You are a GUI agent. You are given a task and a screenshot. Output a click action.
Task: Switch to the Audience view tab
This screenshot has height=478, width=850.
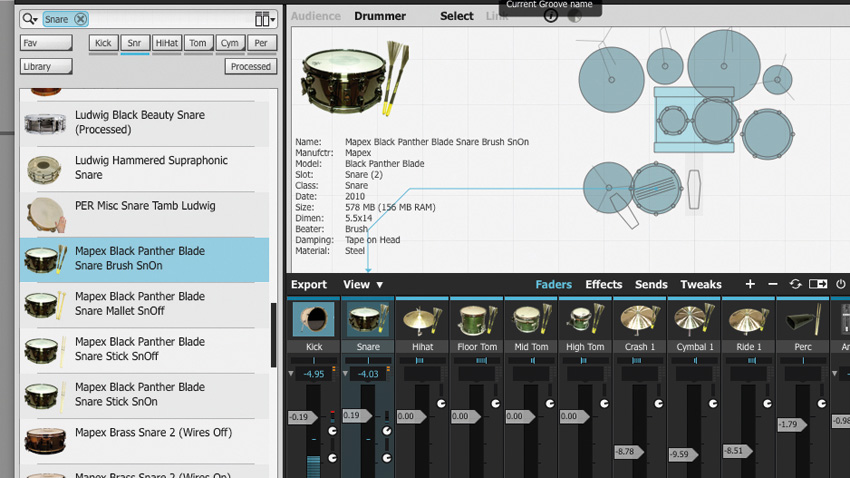click(315, 16)
